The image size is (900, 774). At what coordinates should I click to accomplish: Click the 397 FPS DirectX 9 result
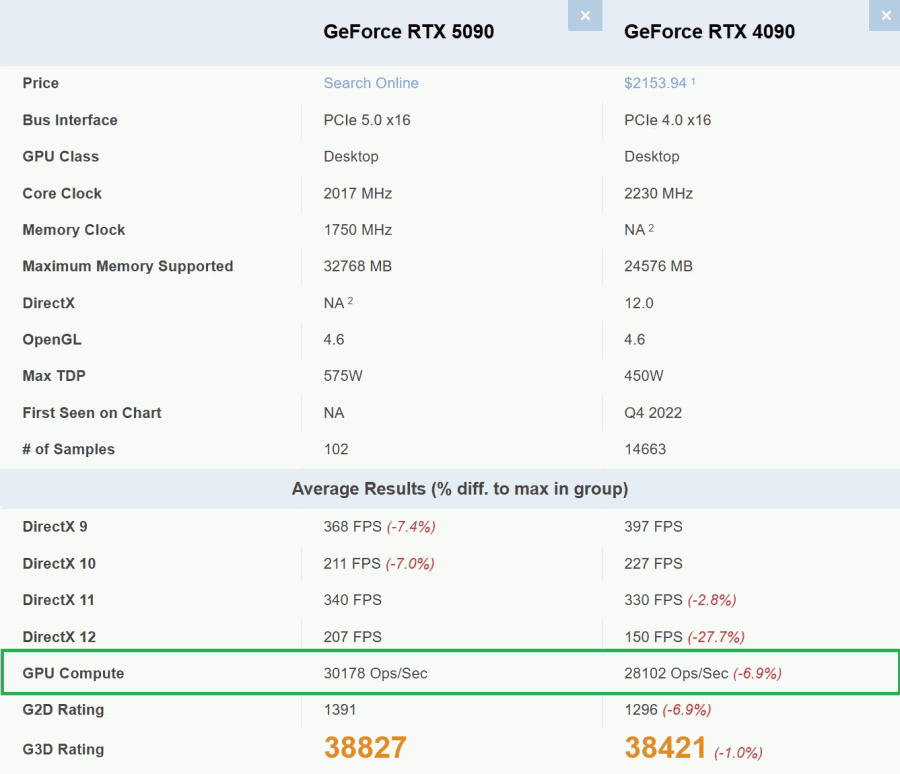653,527
